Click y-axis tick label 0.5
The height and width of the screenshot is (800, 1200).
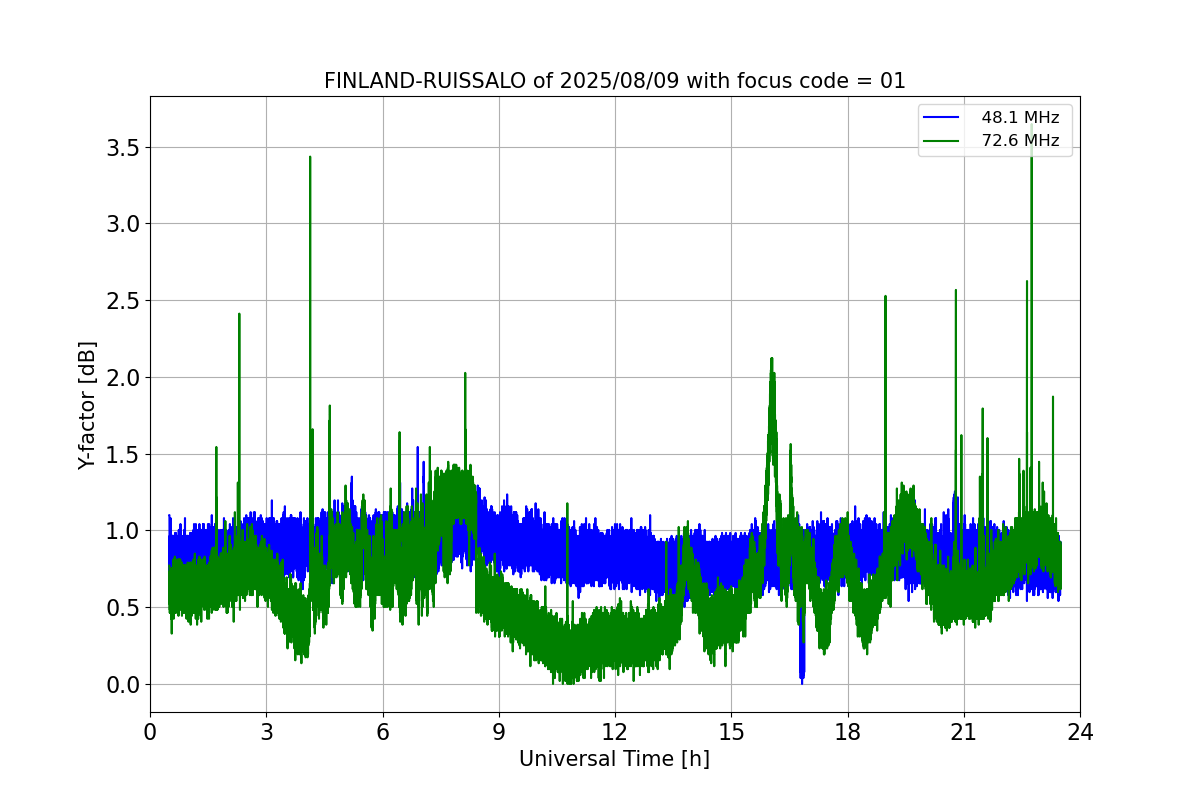click(122, 608)
